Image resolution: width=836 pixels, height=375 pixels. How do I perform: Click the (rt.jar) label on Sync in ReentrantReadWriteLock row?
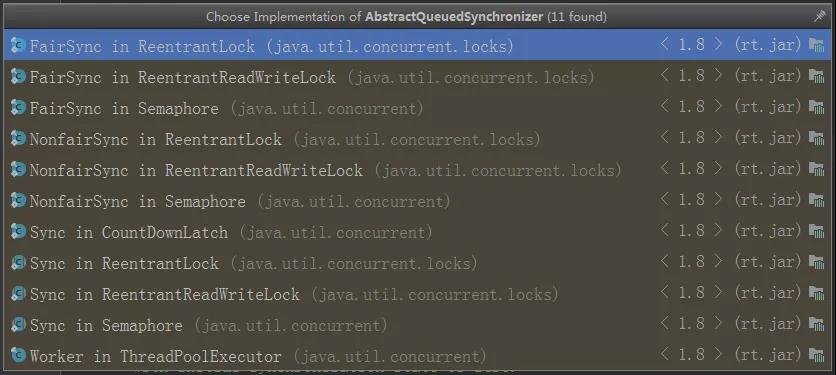768,293
